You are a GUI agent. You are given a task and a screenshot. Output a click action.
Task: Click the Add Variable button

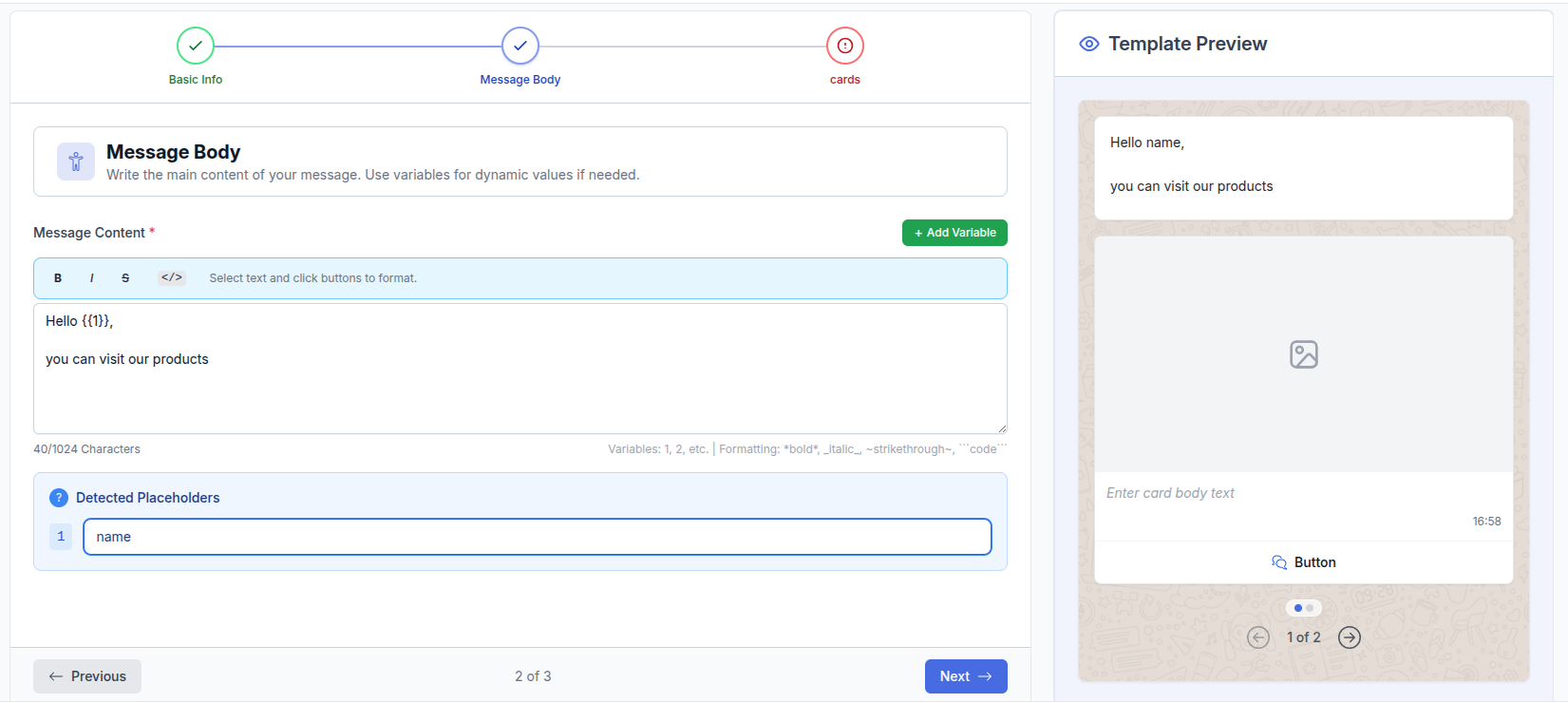954,233
